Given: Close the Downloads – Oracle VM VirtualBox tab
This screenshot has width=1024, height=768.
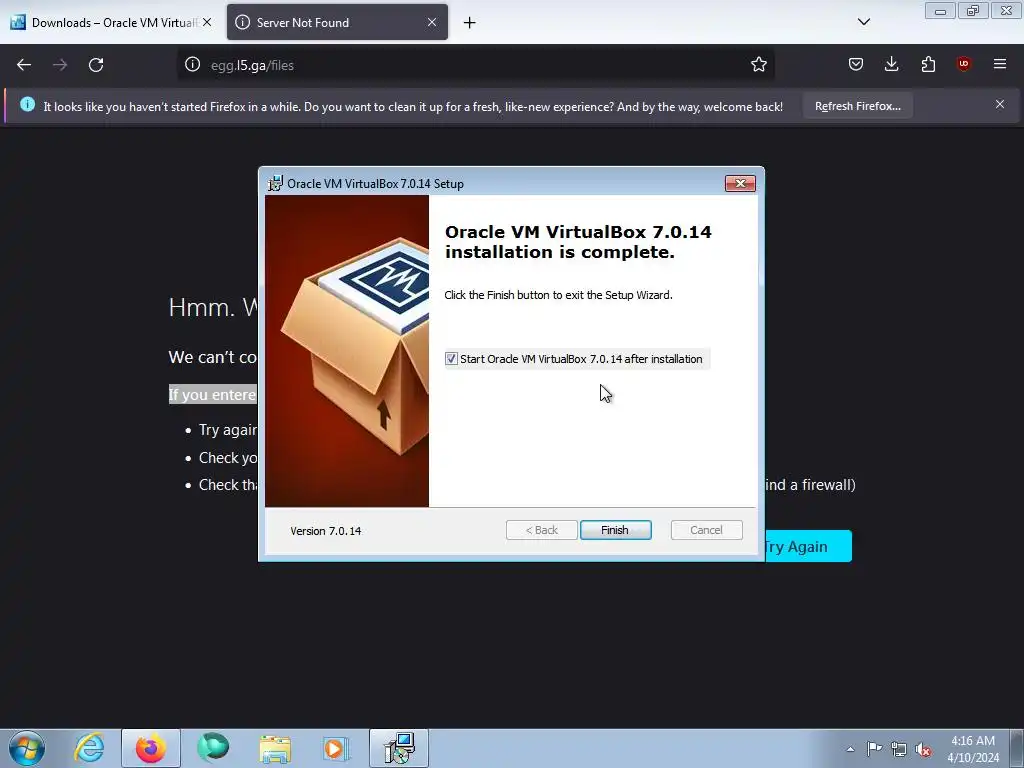Looking at the screenshot, I should pos(207,22).
